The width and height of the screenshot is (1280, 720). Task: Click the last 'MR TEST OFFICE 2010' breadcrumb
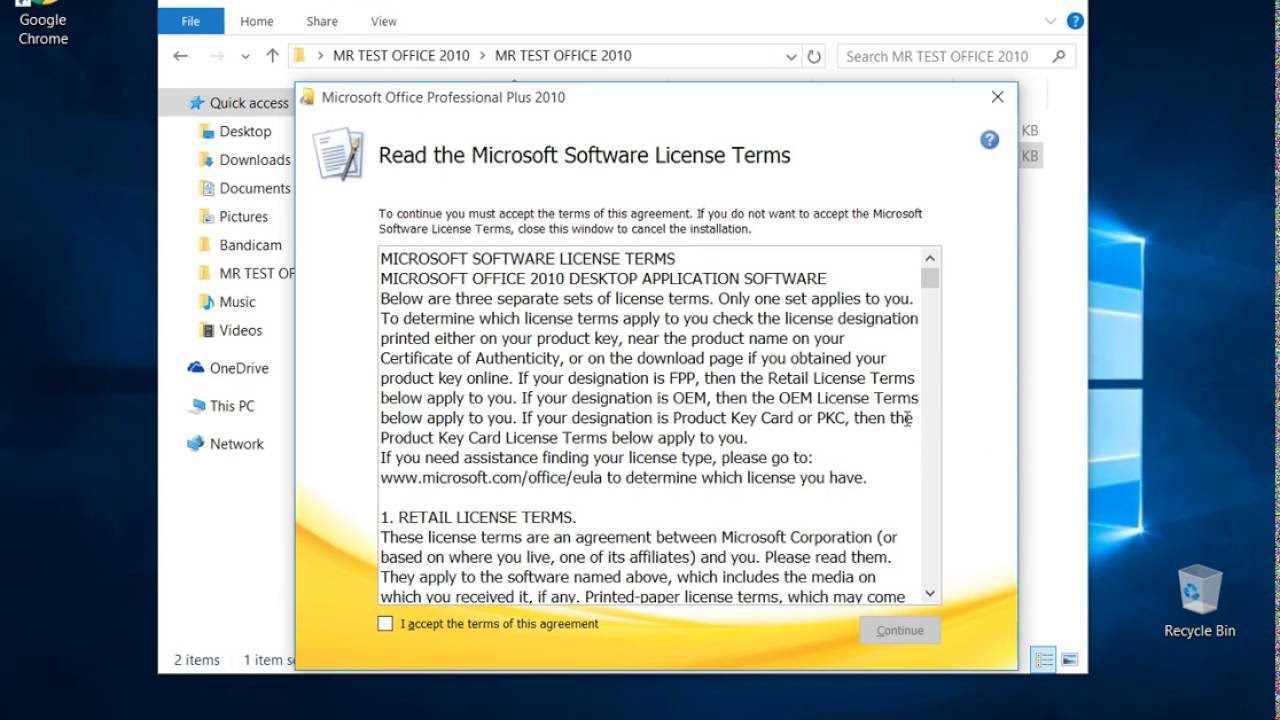[563, 56]
